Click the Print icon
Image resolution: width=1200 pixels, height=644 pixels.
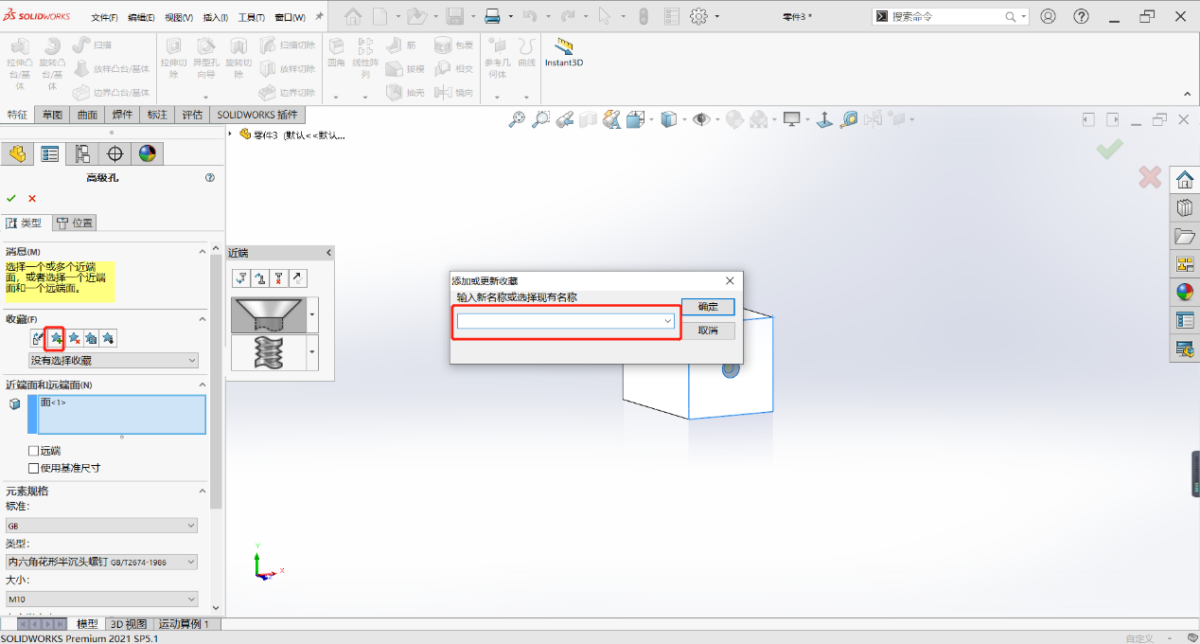pos(492,16)
